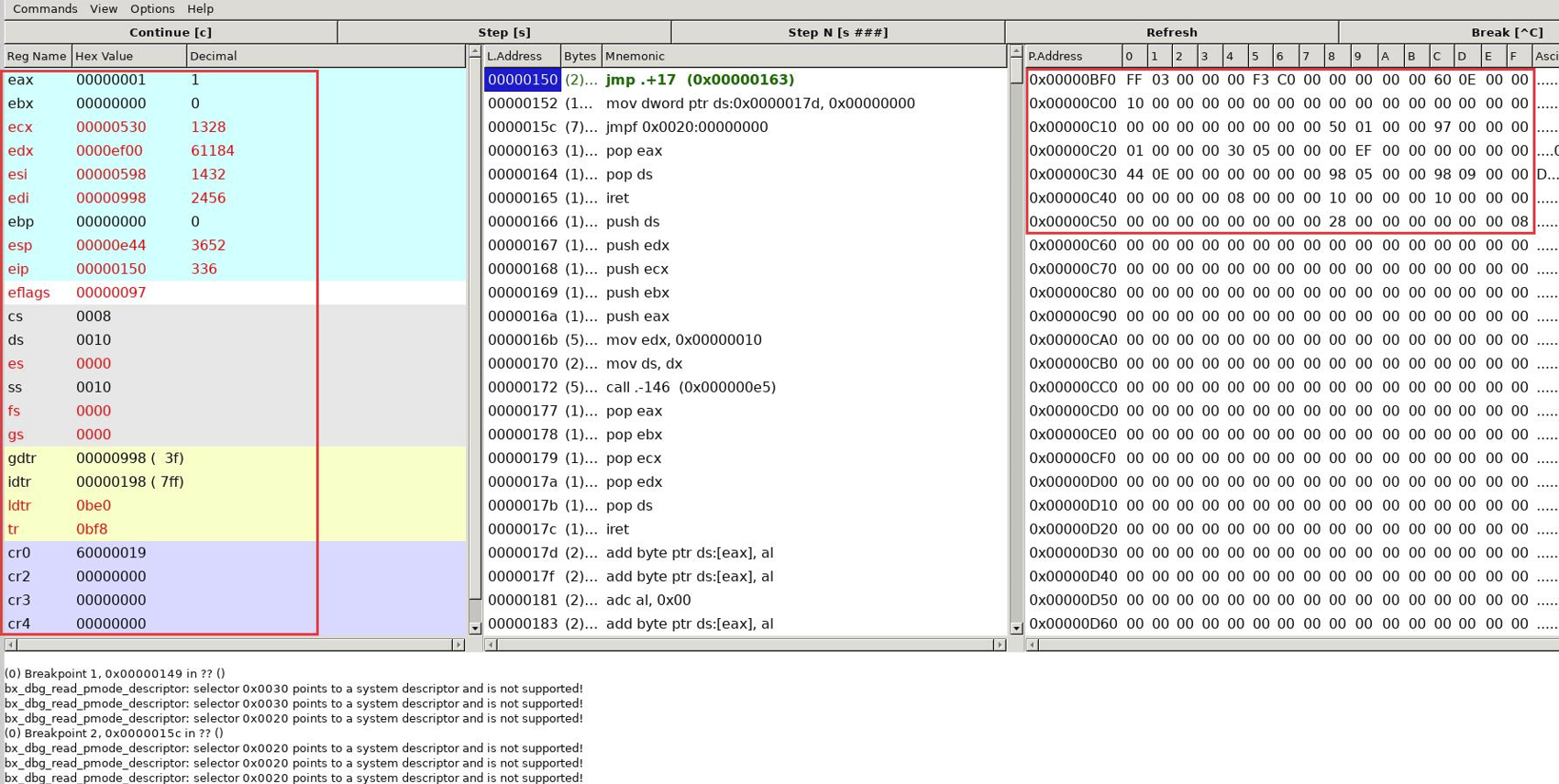Select the ecx register row
Screen dimensions: 1559x784
coord(235,127)
